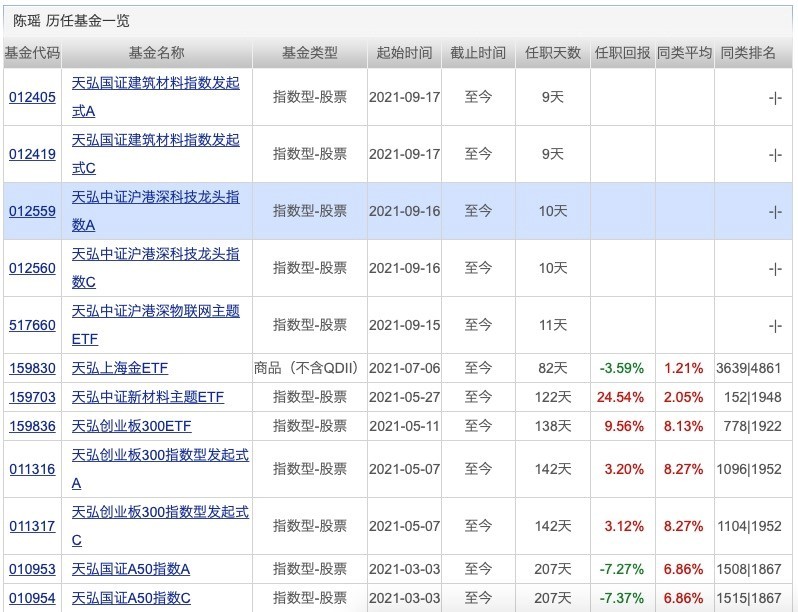Open fund code link 159836

click(x=32, y=426)
